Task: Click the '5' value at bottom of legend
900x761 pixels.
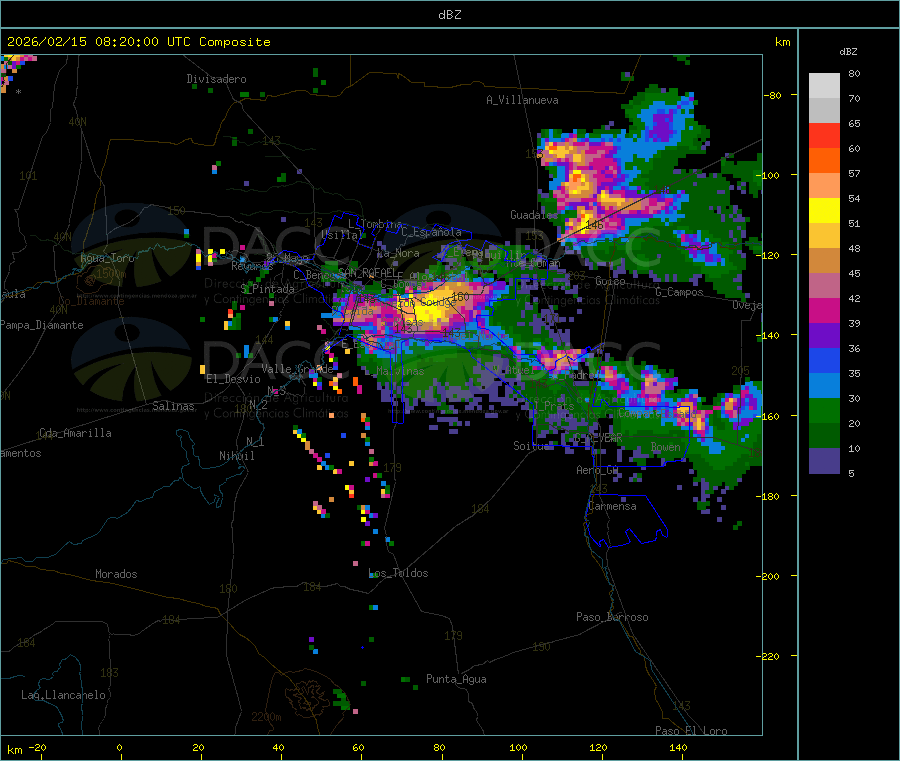Action: [851, 473]
